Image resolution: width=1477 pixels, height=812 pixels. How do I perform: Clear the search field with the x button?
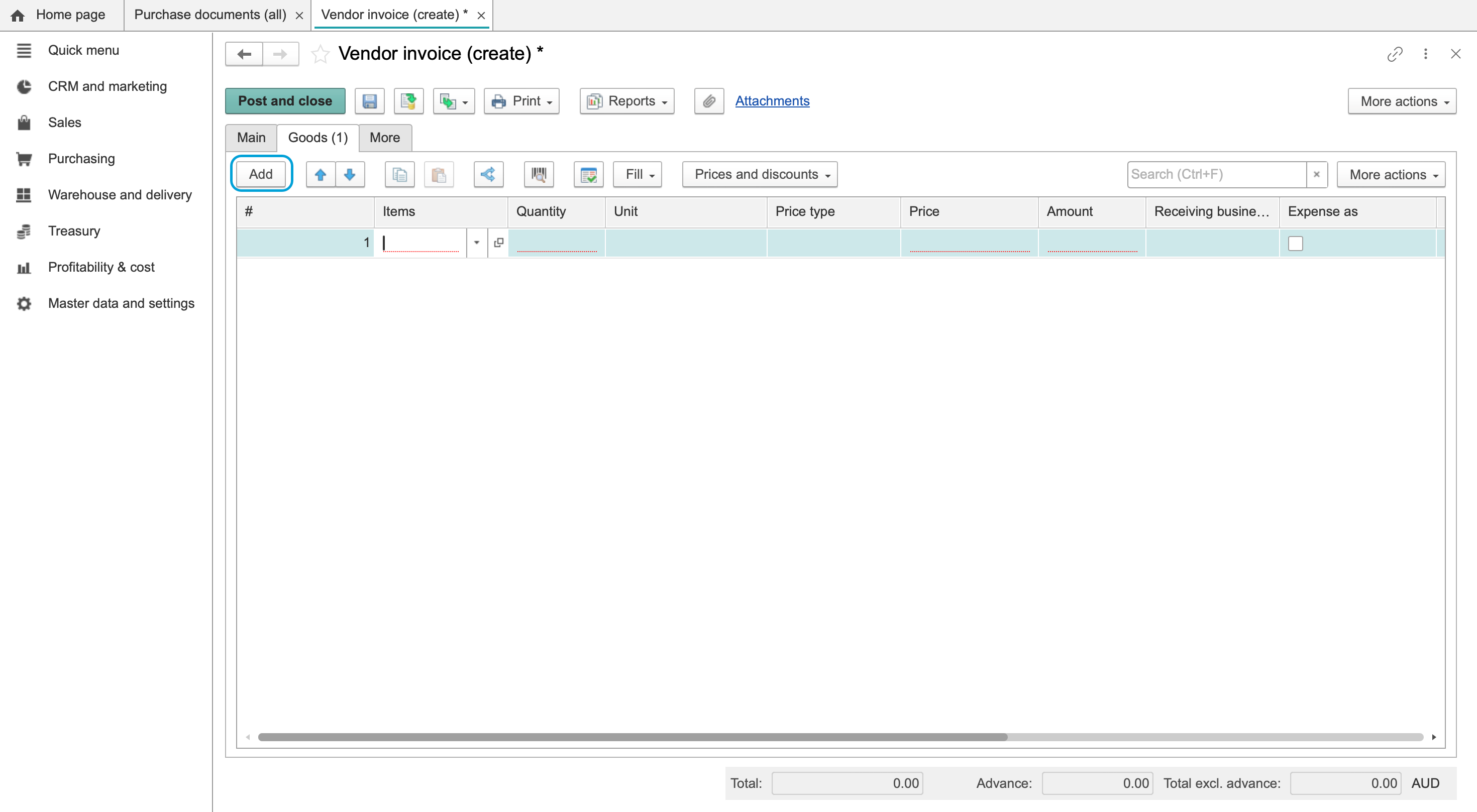(1316, 174)
